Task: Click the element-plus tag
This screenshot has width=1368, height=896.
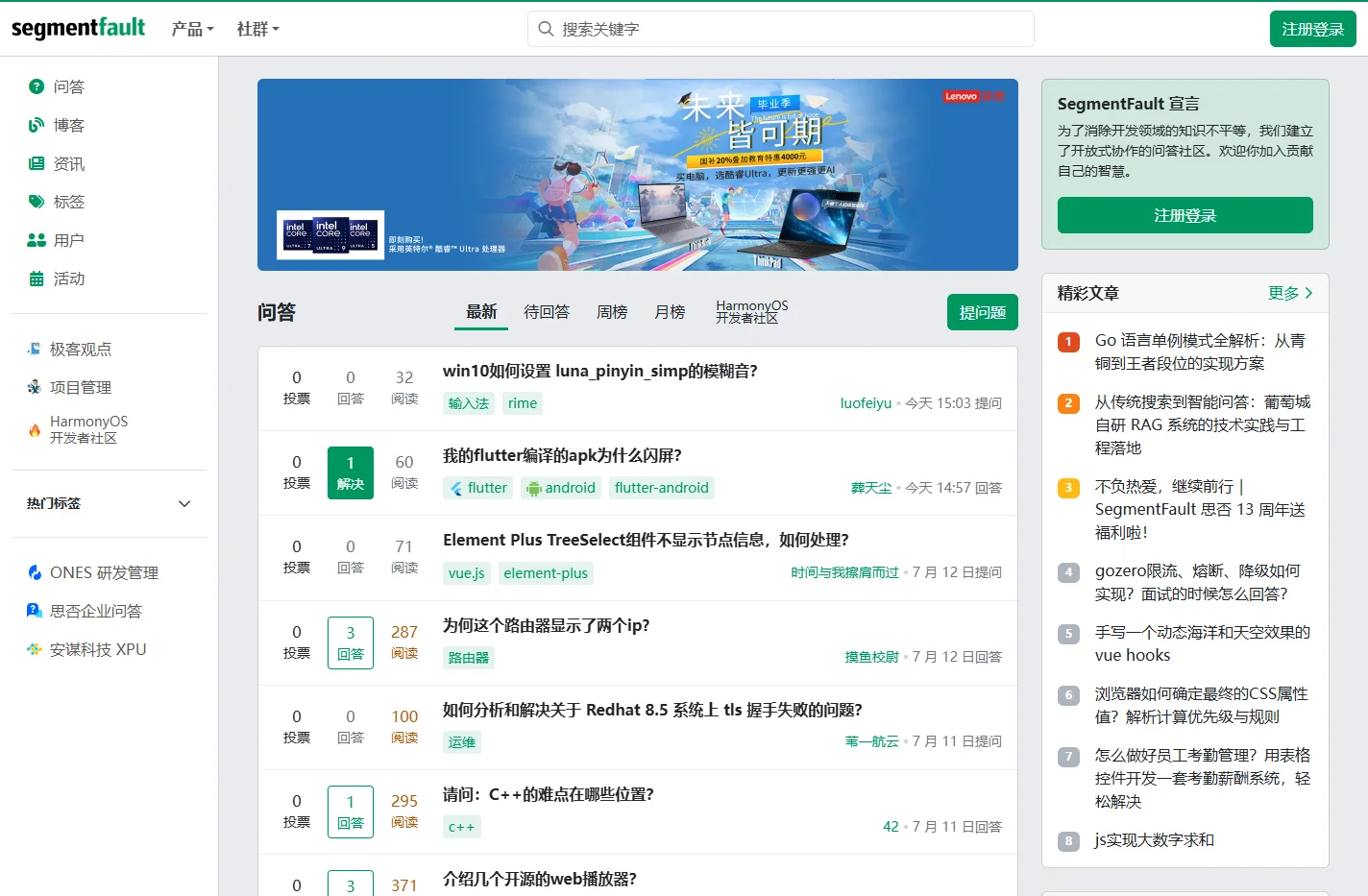Action: pyautogui.click(x=546, y=573)
